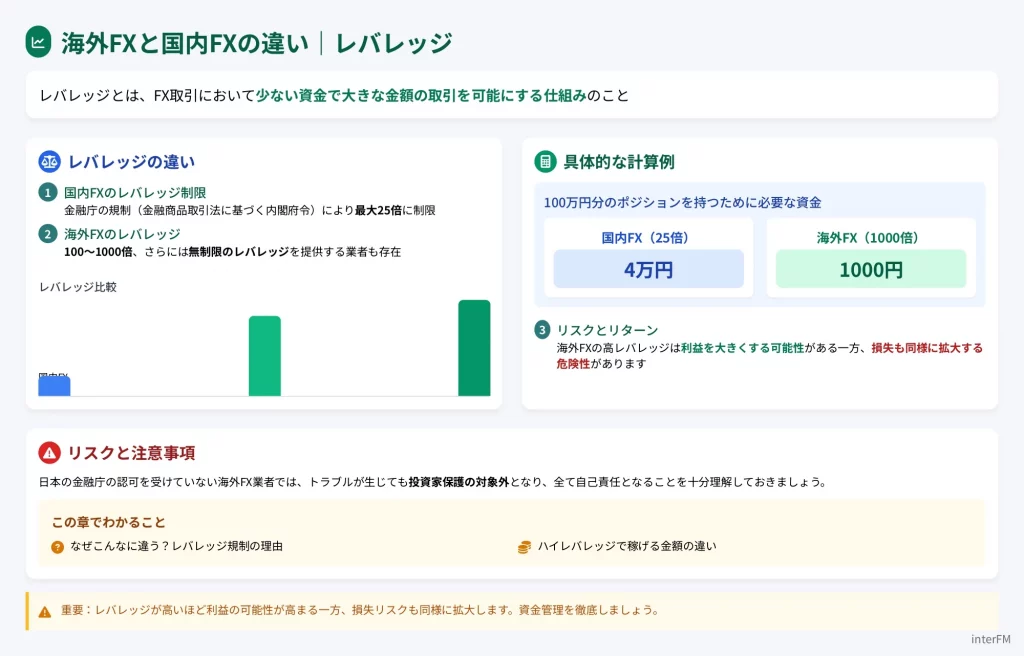The width and height of the screenshot is (1024, 656).
Task: Select the number 3 badge
Action: 542,330
